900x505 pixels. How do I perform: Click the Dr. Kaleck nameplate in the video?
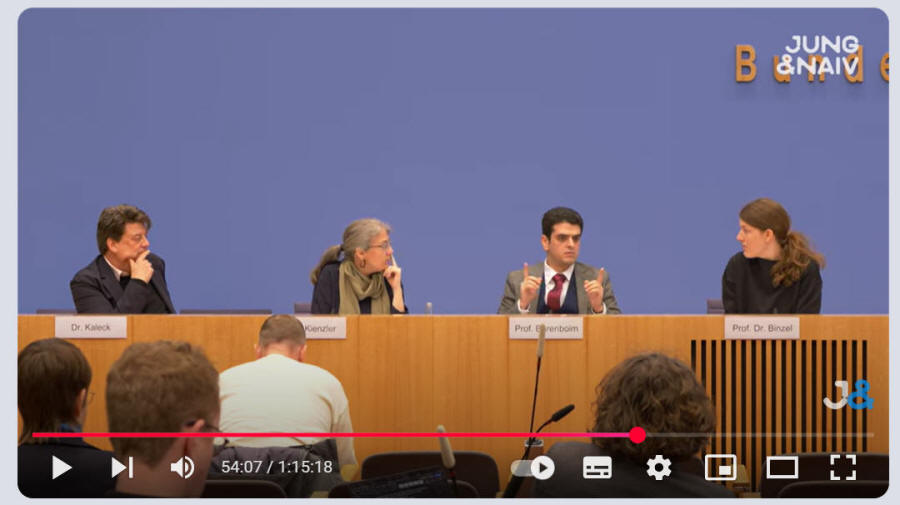[x=91, y=327]
